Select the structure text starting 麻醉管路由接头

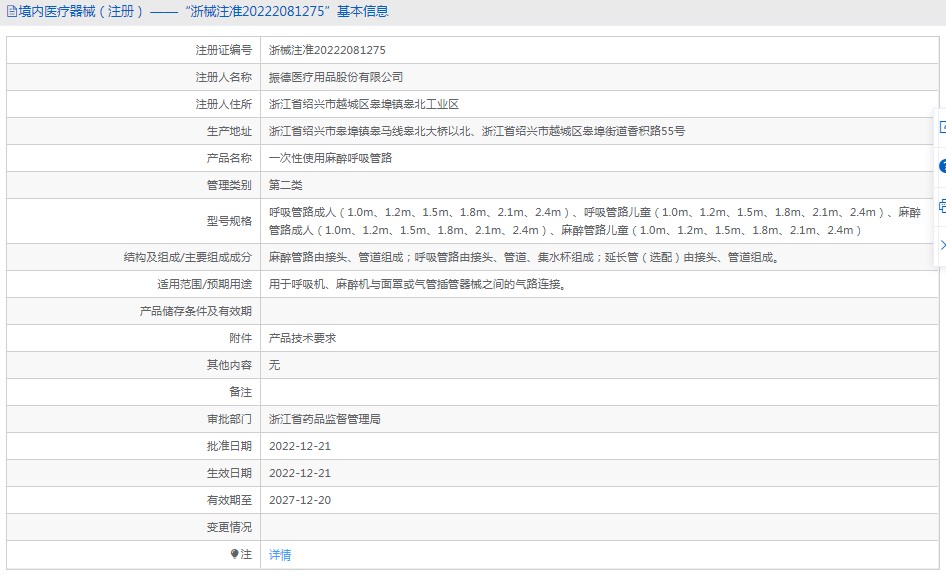pyautogui.click(x=525, y=257)
